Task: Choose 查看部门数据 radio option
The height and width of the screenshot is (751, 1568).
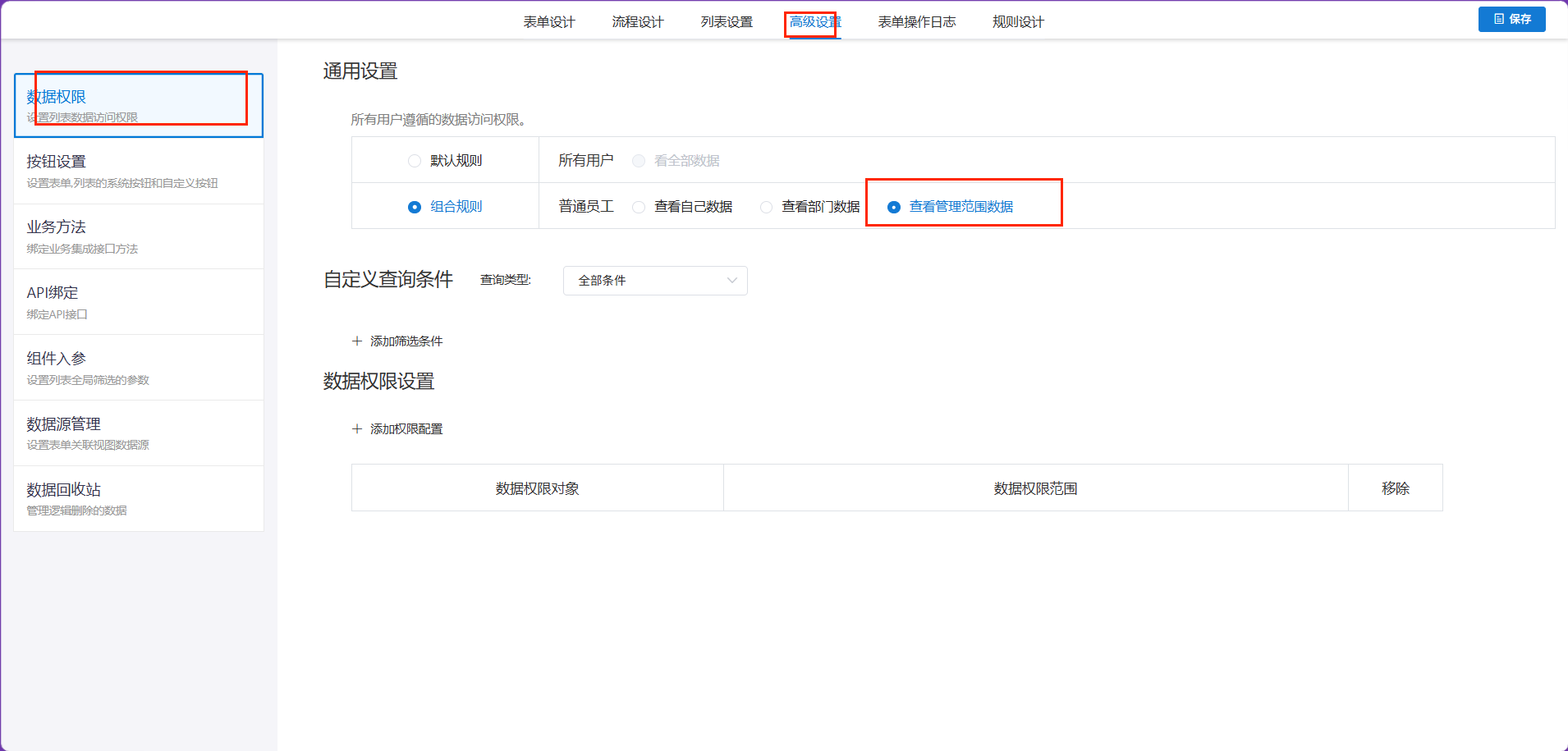Action: point(766,207)
